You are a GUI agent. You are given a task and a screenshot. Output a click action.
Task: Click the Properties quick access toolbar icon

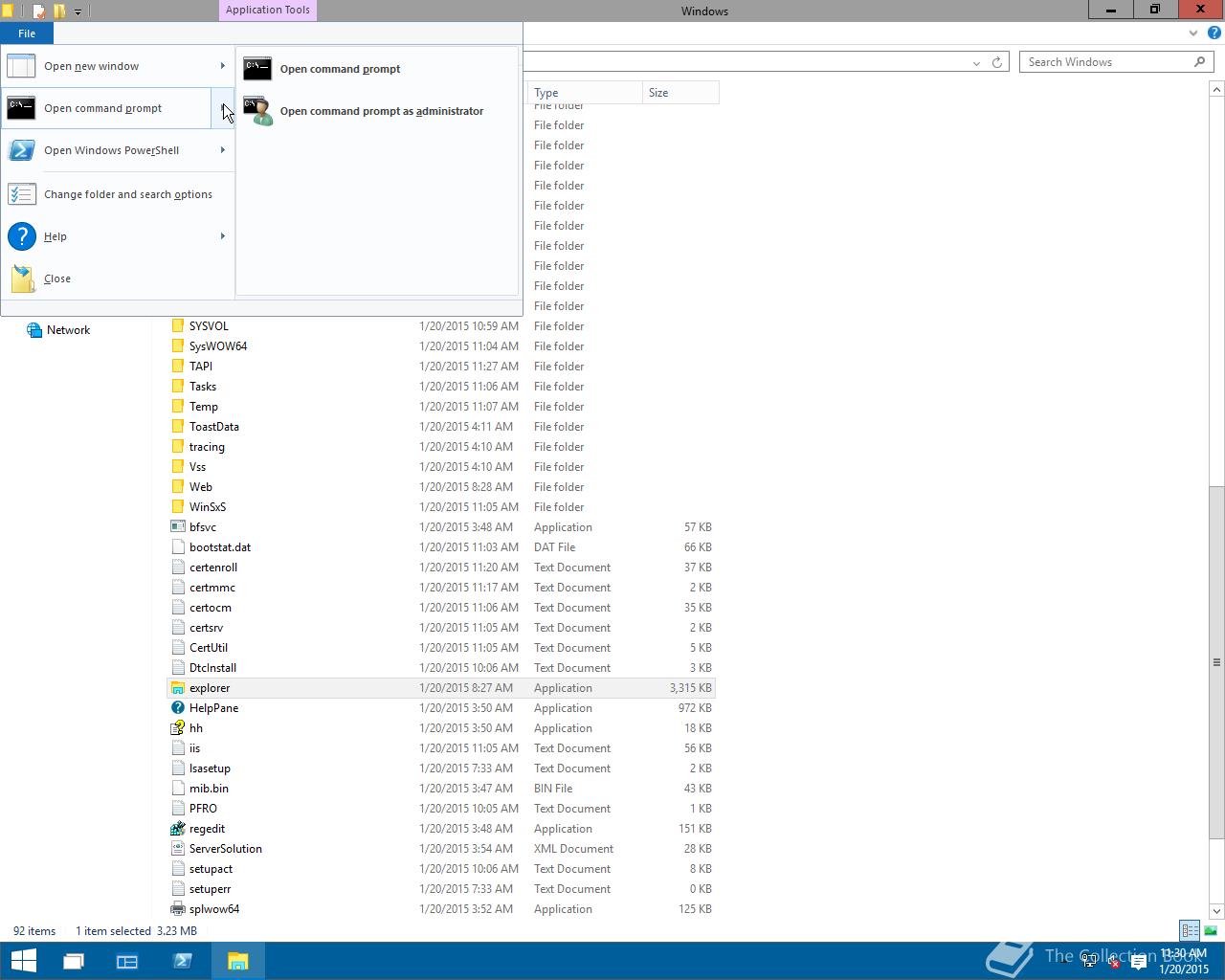39,11
